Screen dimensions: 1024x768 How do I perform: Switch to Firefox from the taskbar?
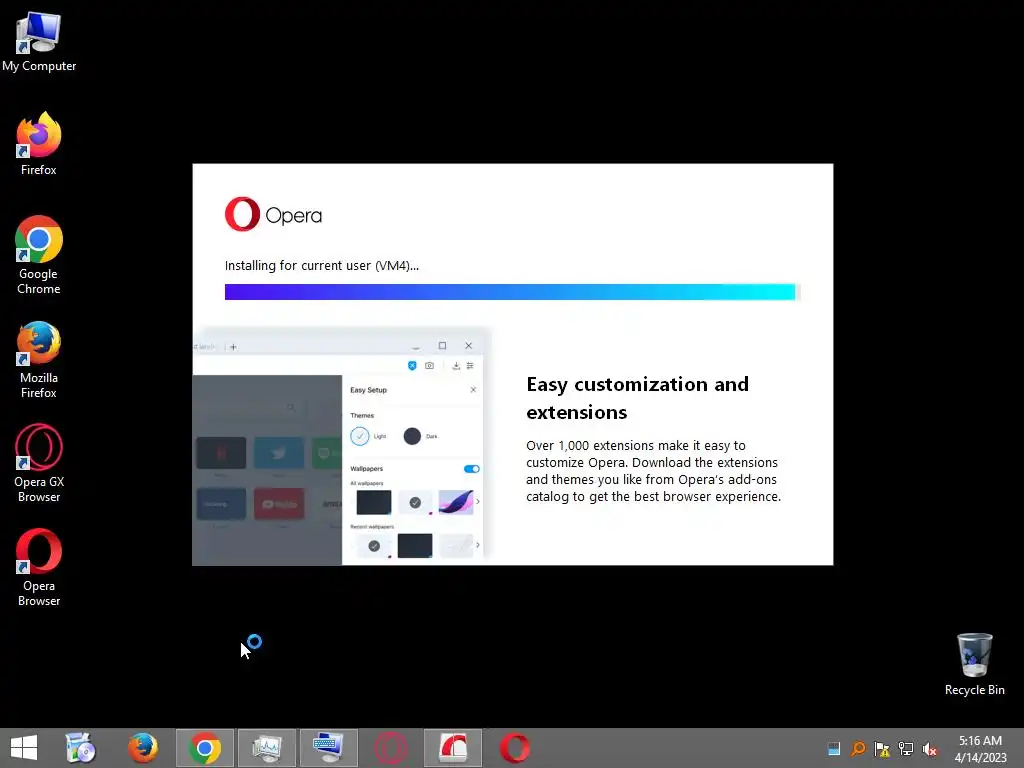[142, 748]
